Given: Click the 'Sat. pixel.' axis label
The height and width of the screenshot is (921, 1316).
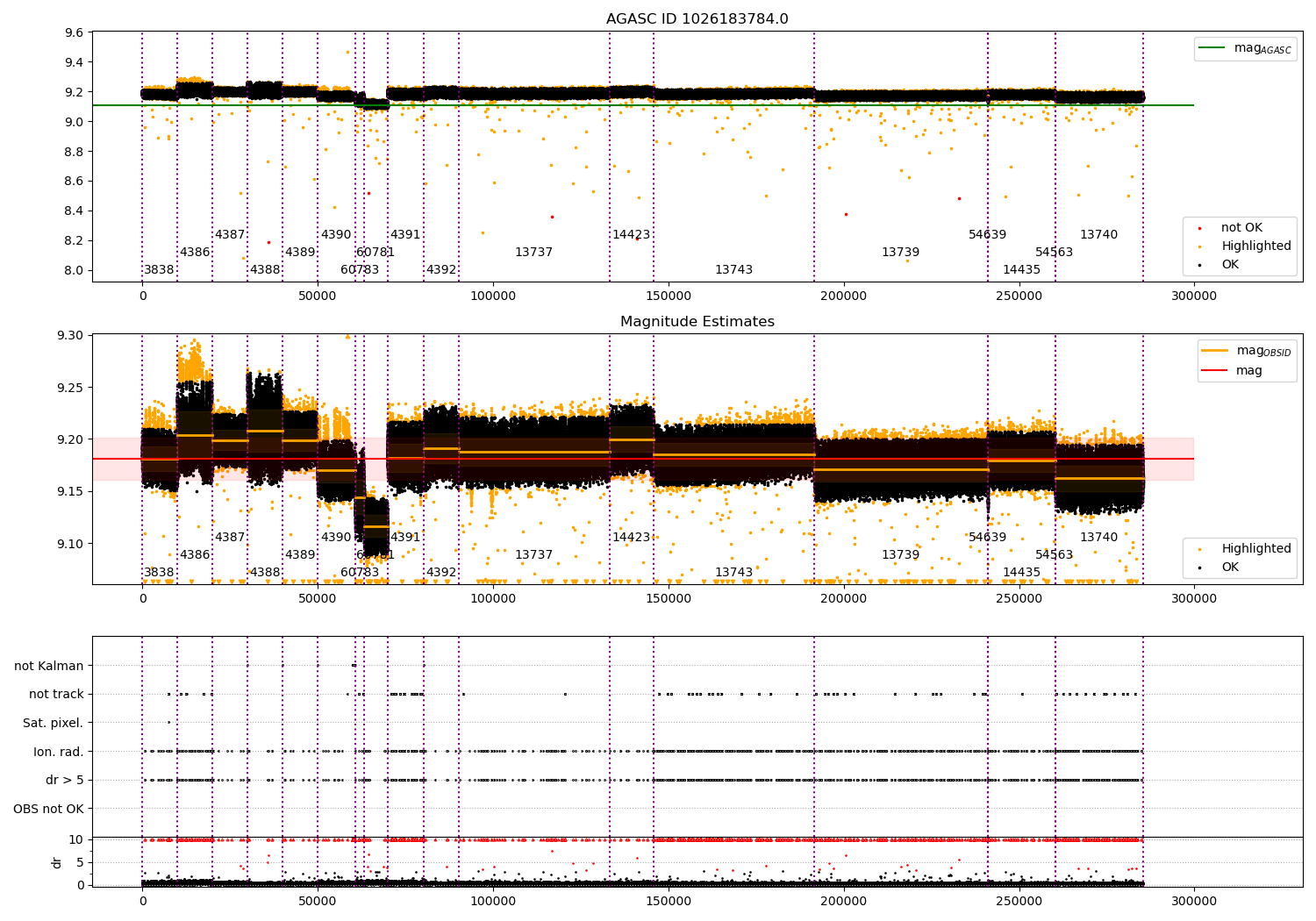Looking at the screenshot, I should 53,723.
